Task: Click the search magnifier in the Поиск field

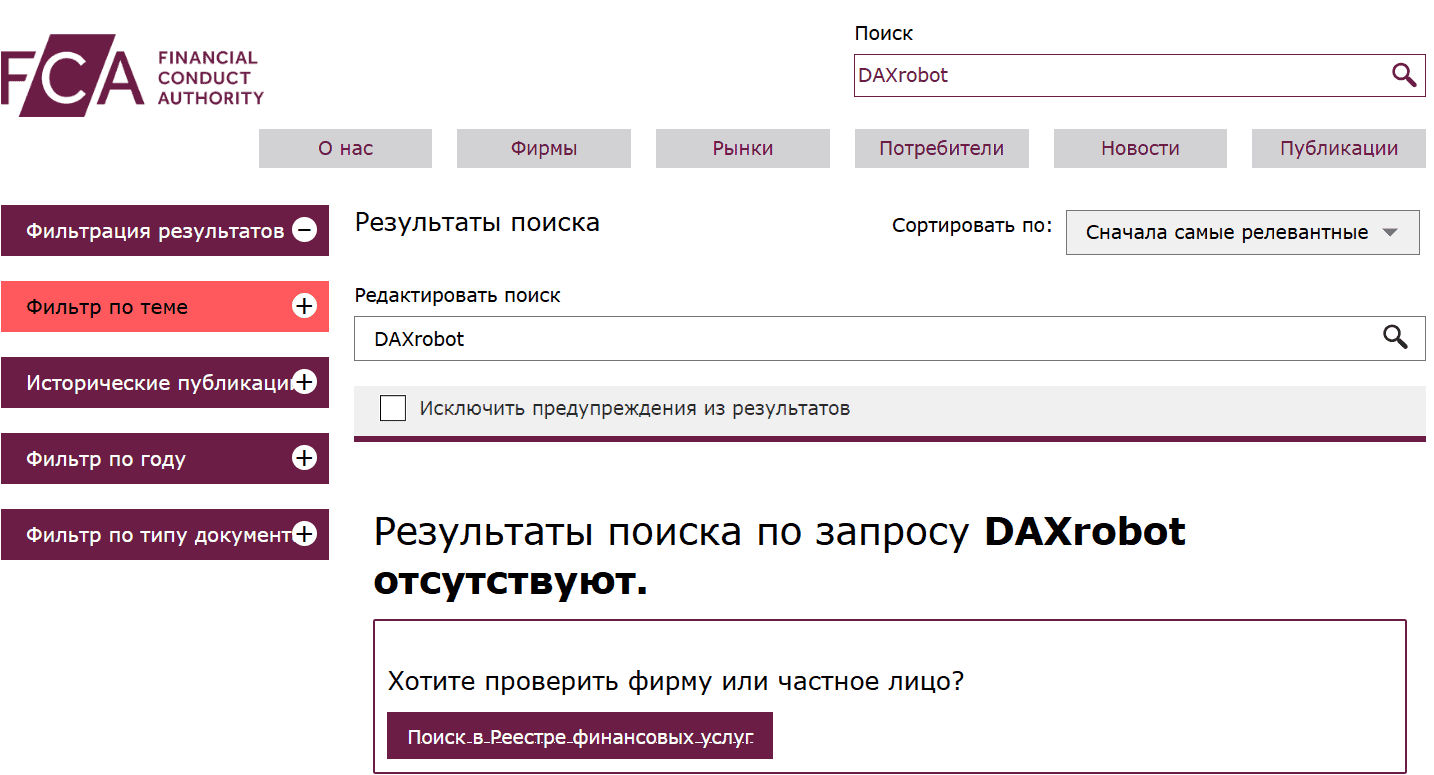Action: [x=1403, y=75]
